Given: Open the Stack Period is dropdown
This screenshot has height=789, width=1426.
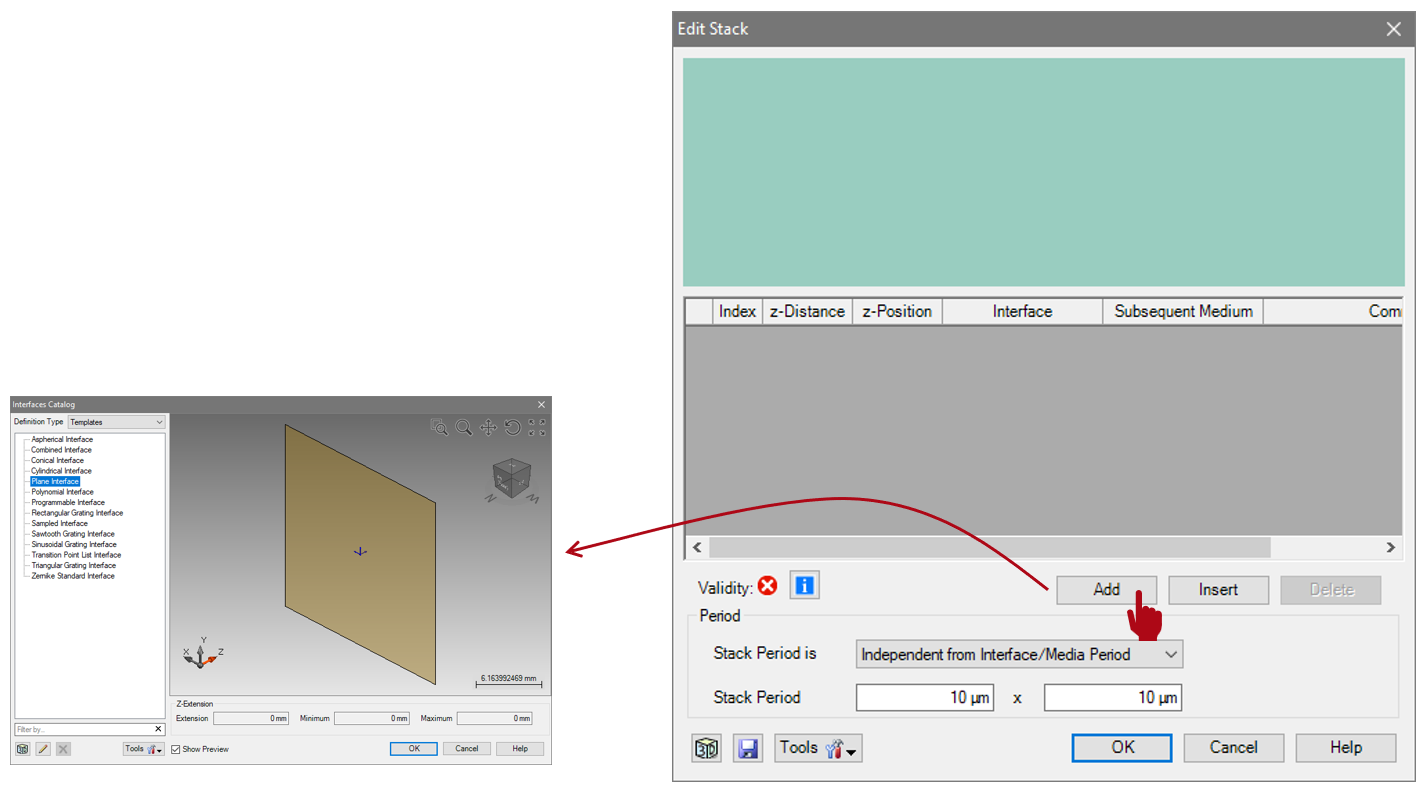Looking at the screenshot, I should [x=1019, y=654].
